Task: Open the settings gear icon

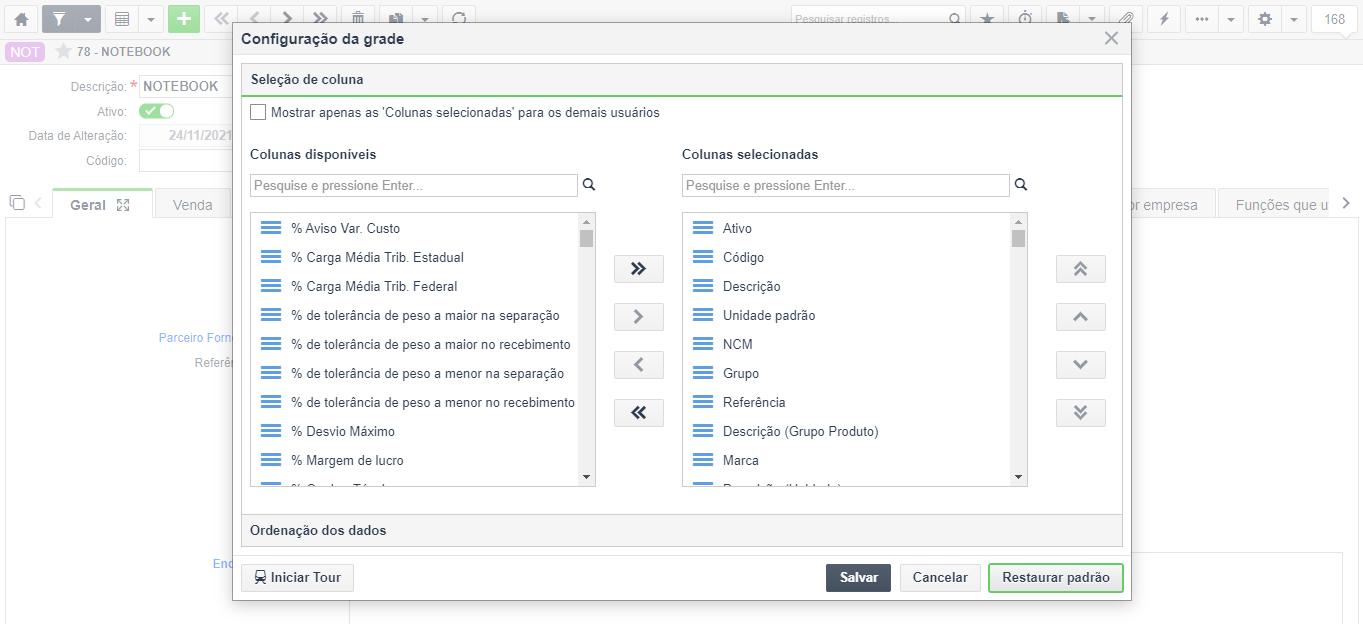Action: (1265, 19)
